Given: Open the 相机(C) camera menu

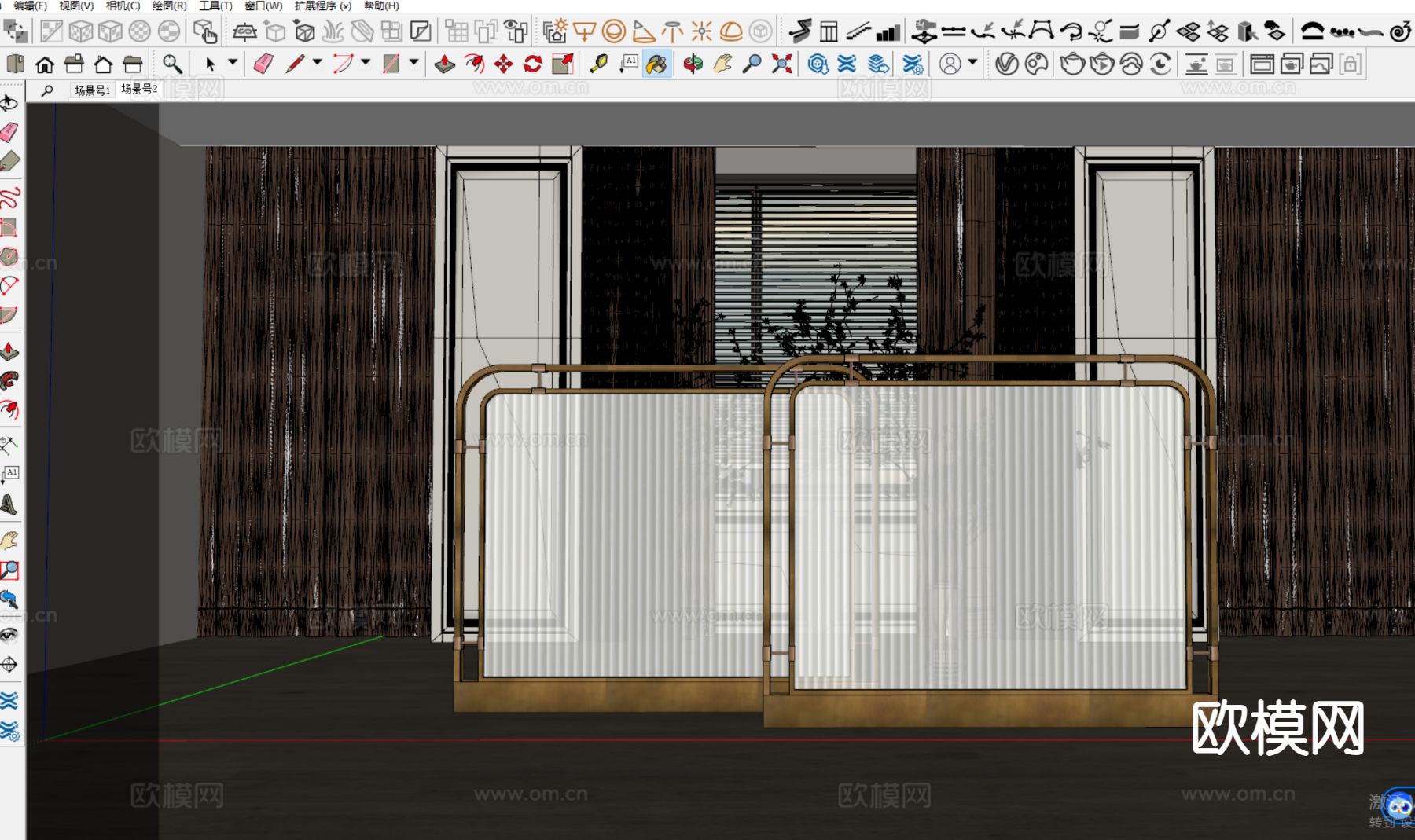Looking at the screenshot, I should click(123, 6).
